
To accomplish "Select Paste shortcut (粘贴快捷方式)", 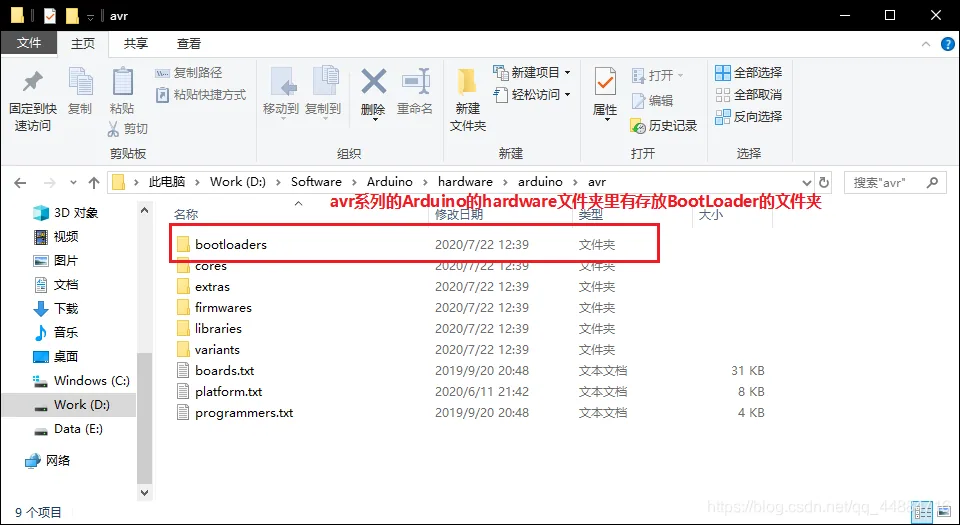I will tap(201, 95).
